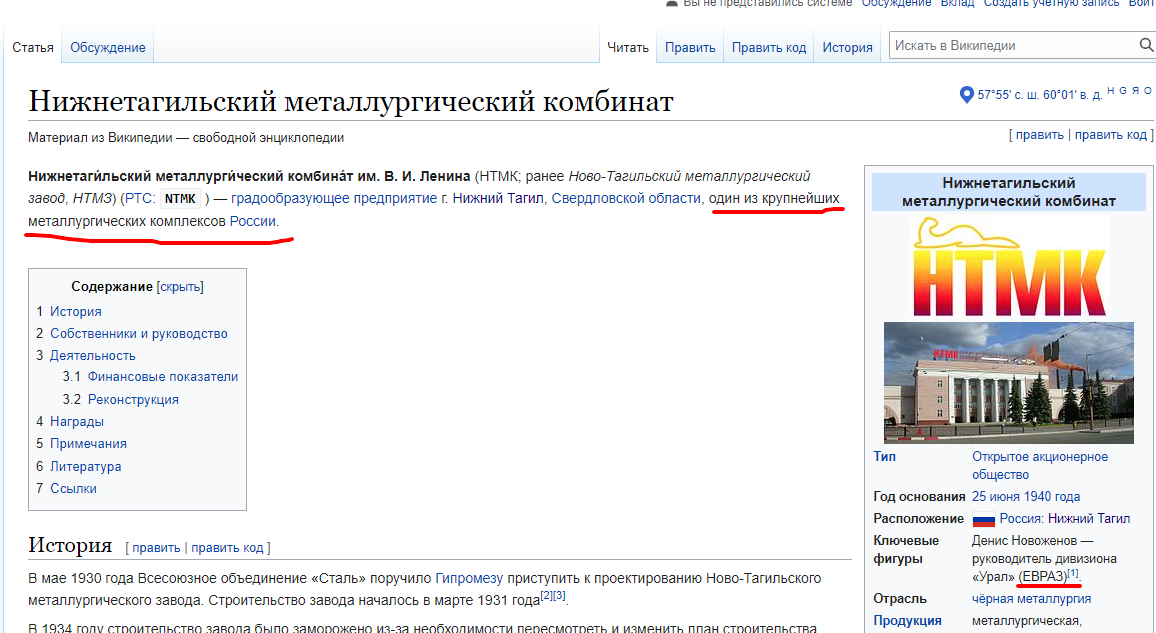Open the factory building photo
The image size is (1156, 633).
pos(1009,382)
